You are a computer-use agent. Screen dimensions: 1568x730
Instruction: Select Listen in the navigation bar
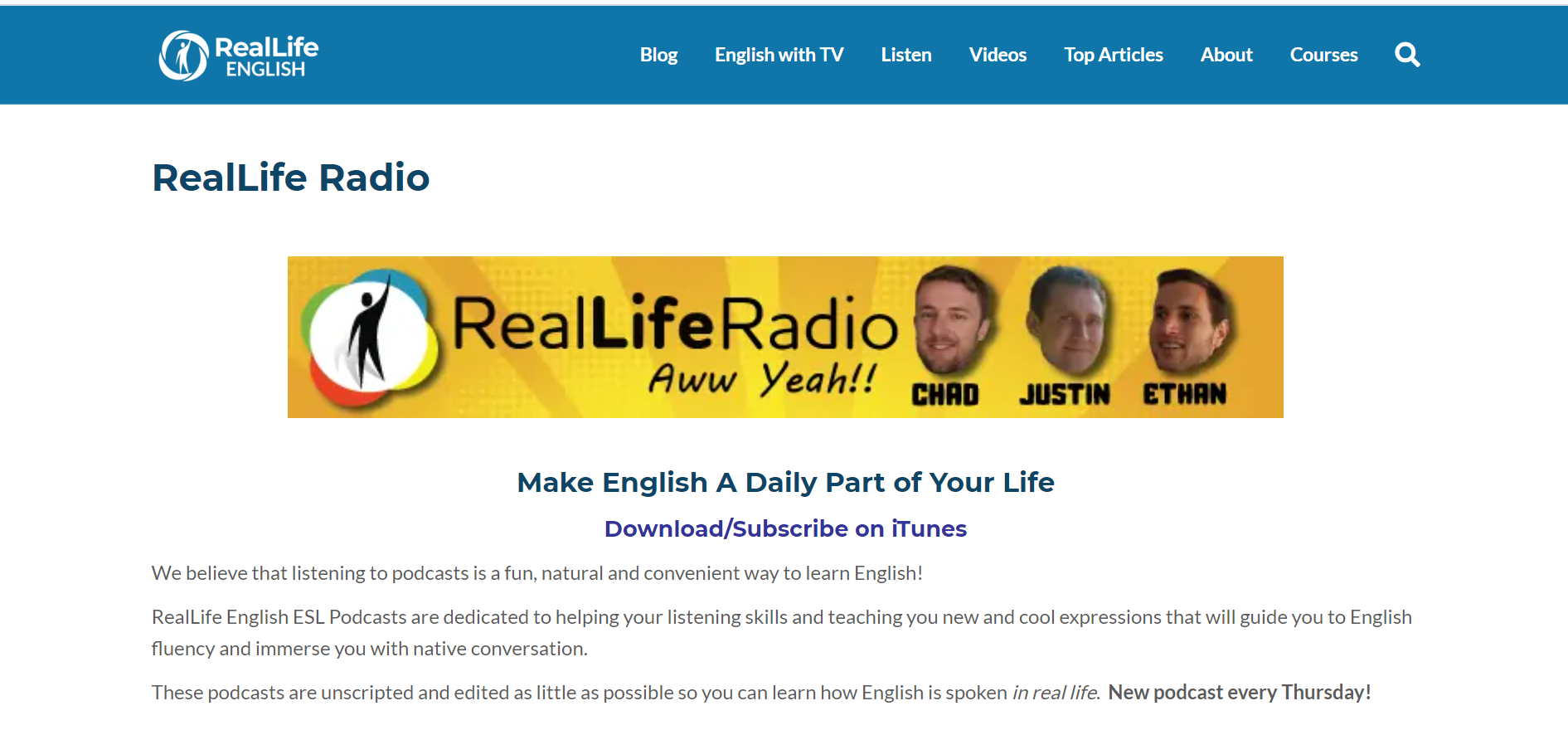pyautogui.click(x=906, y=55)
